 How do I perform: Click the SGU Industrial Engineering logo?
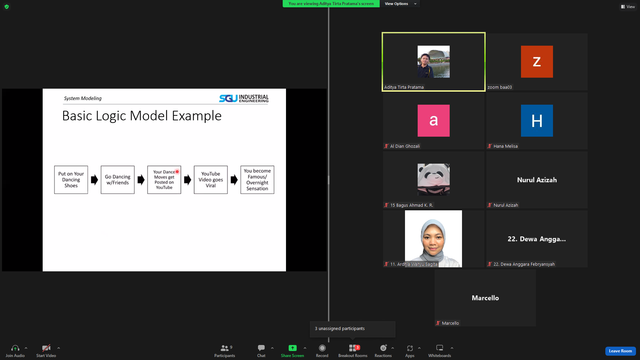pos(244,98)
